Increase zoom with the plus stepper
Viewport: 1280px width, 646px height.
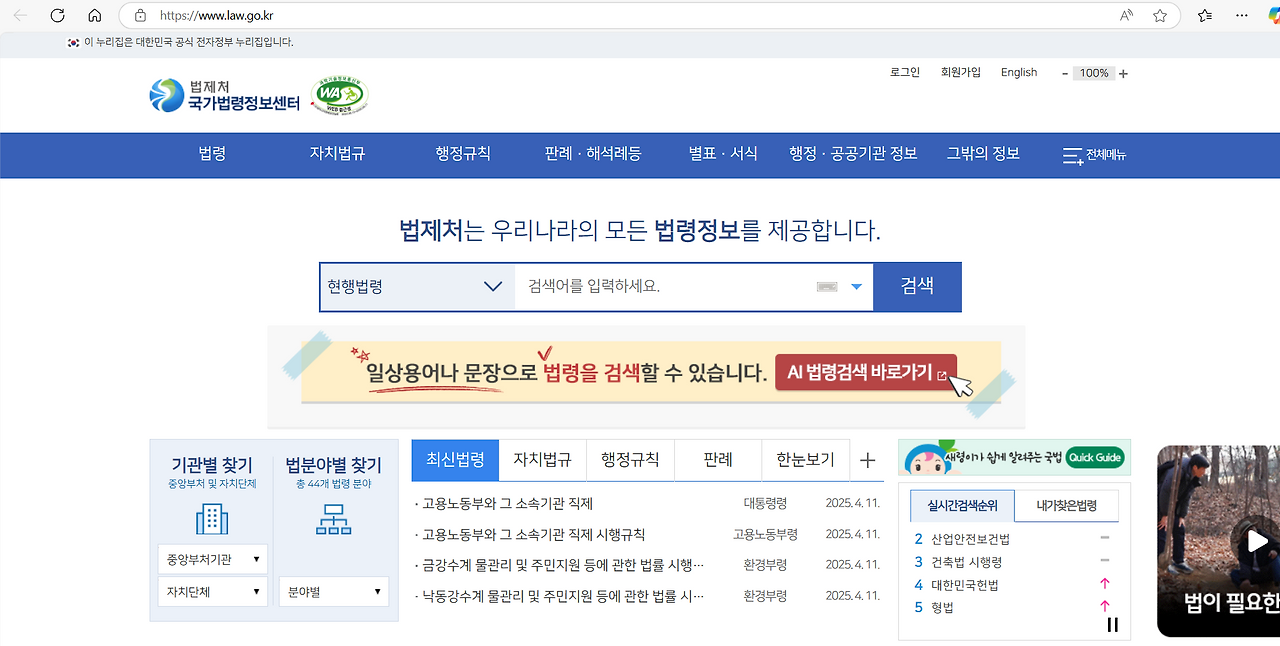[1123, 74]
